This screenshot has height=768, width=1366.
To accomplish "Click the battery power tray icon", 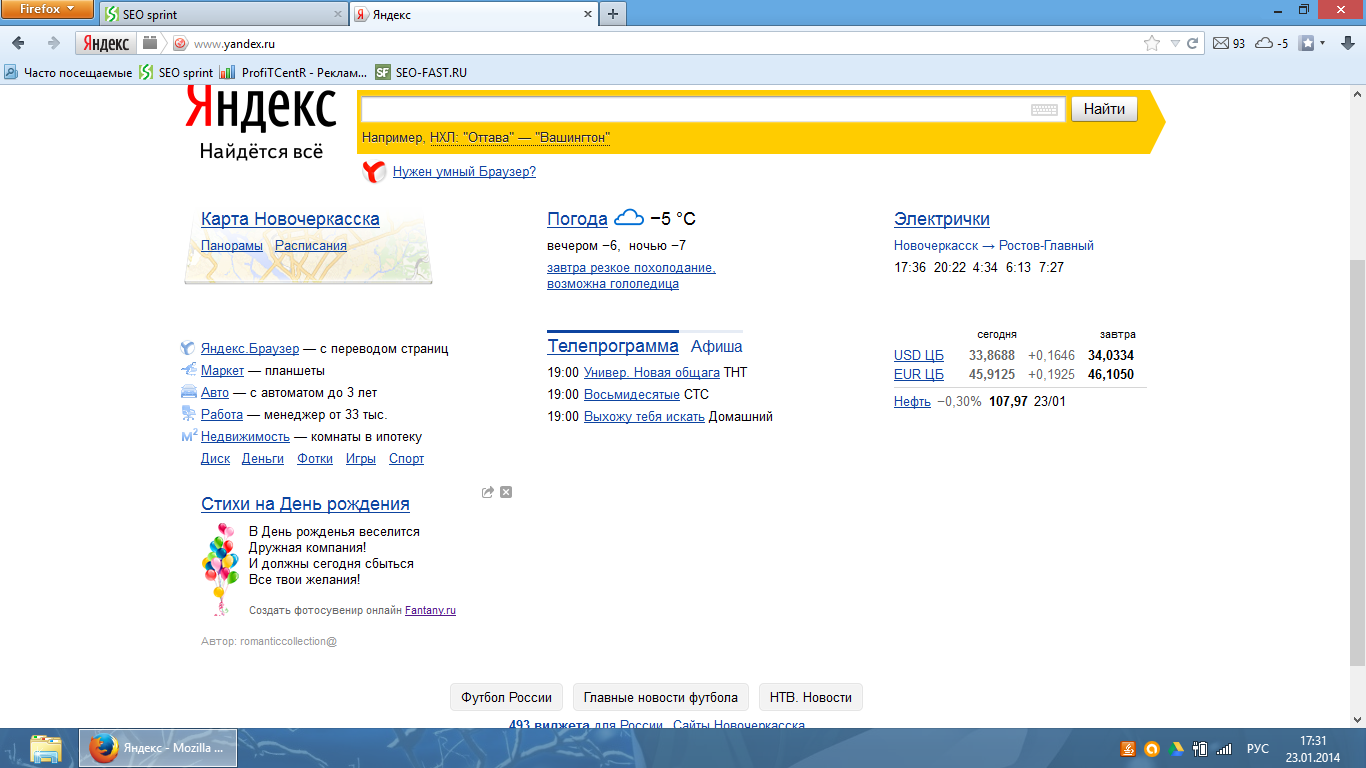I will pyautogui.click(x=1200, y=748).
